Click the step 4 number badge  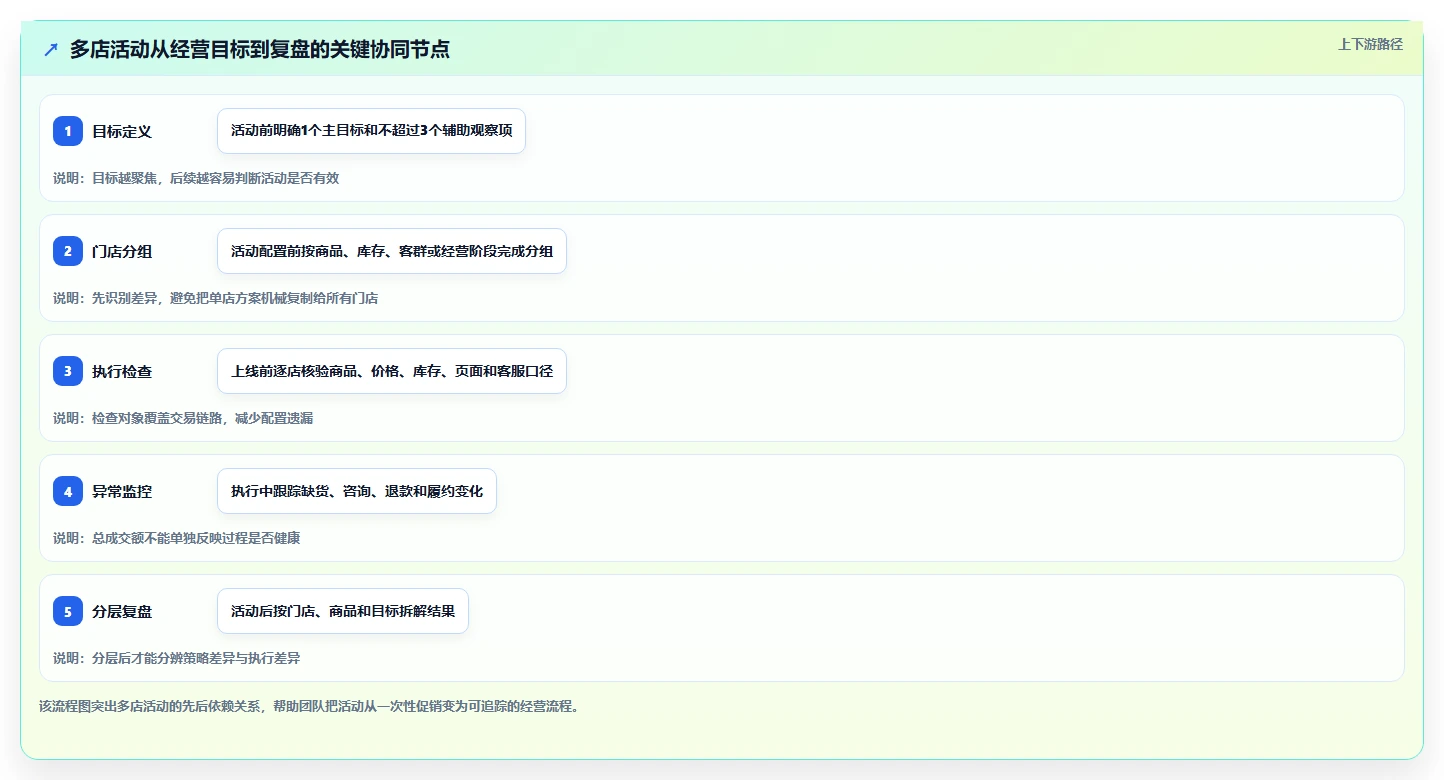(x=68, y=491)
